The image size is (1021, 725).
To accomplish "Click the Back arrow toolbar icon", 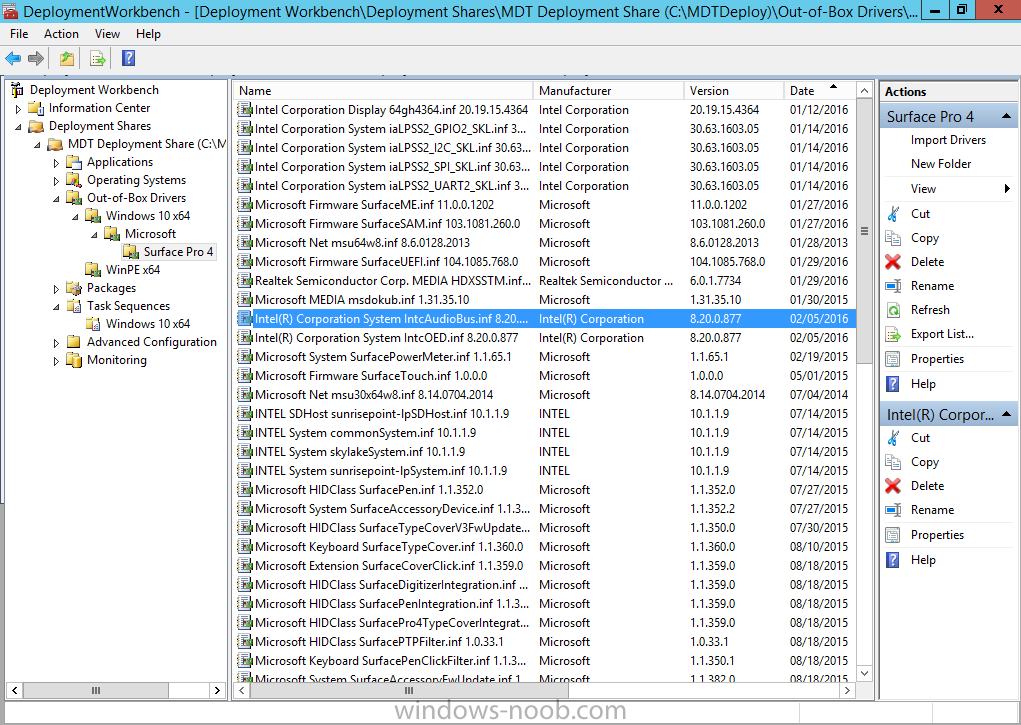I will point(13,59).
